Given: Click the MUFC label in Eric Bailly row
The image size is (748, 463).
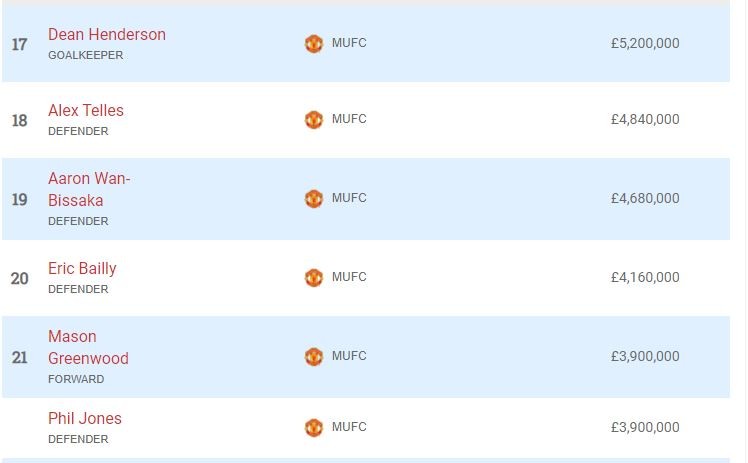Looking at the screenshot, I should tap(349, 277).
